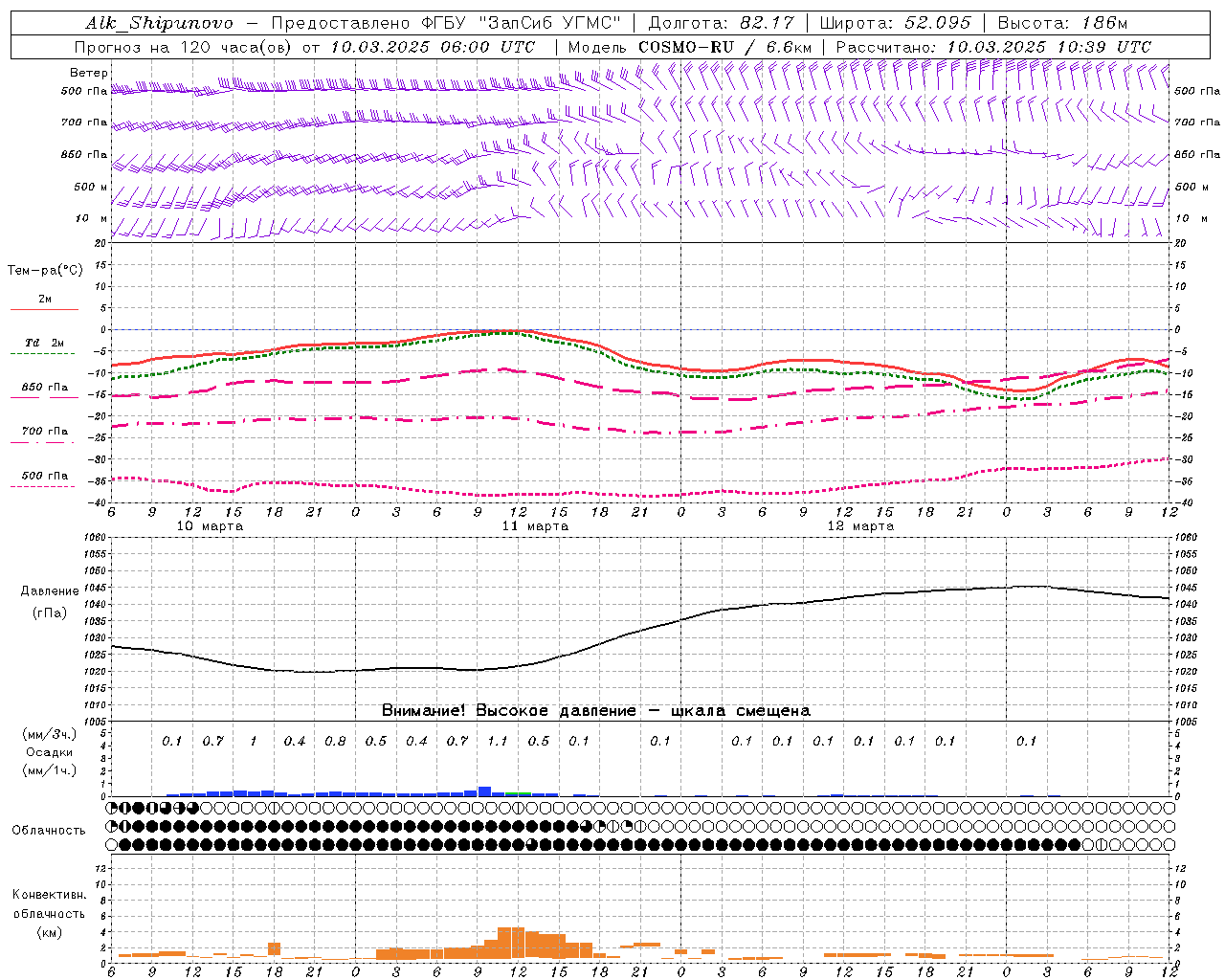Click the elevation label 'Высота: 186м'
This screenshot has height=980, width=1225.
click(x=1062, y=23)
